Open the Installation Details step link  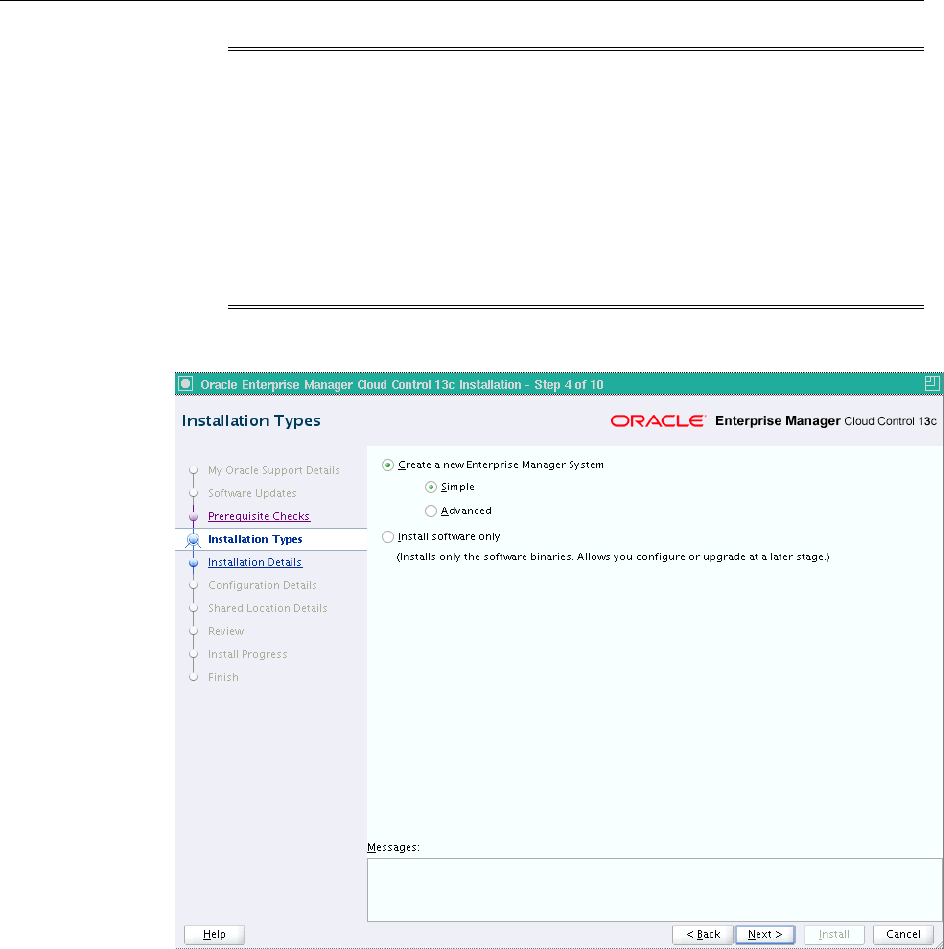[x=255, y=562]
